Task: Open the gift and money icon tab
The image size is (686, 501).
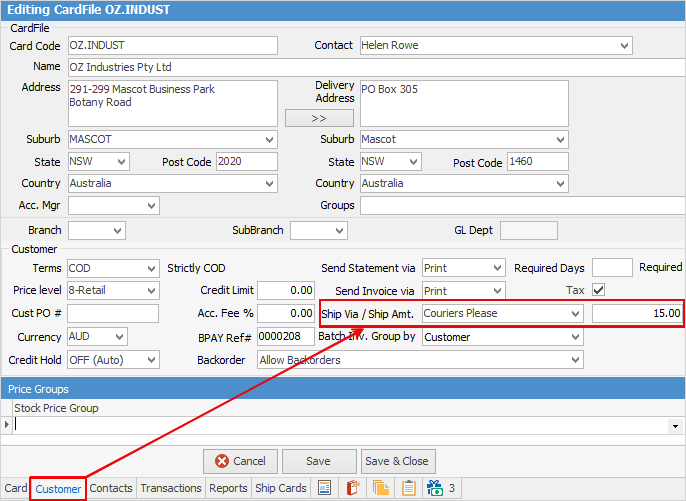Action: click(x=435, y=487)
